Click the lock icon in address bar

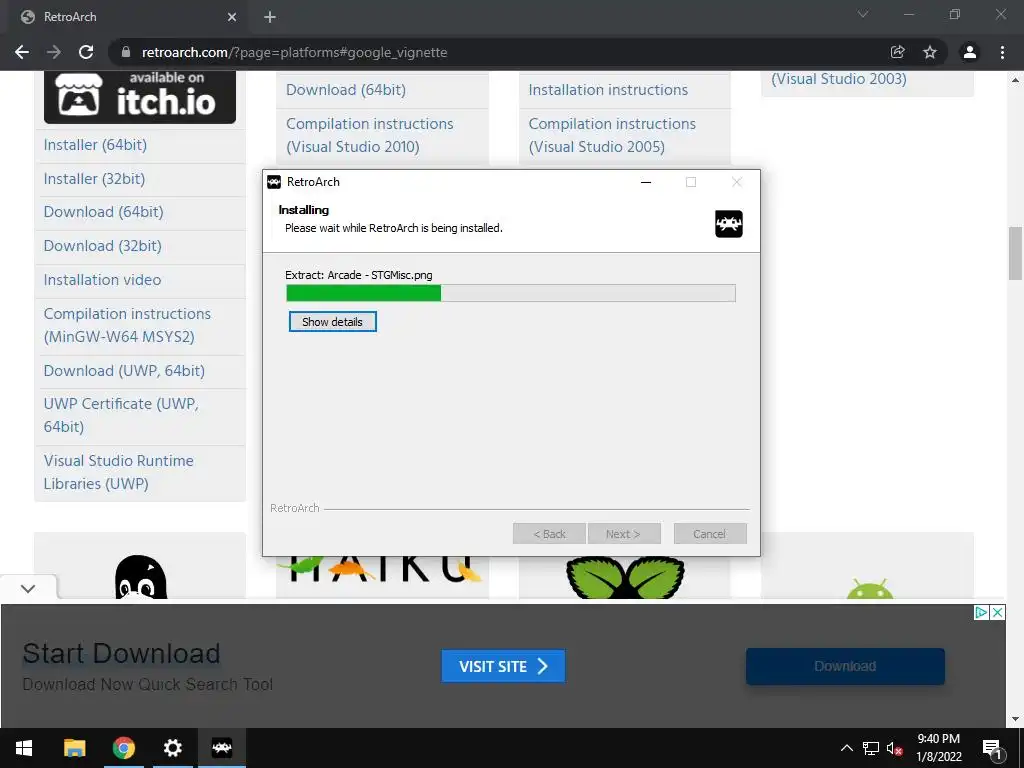126,52
